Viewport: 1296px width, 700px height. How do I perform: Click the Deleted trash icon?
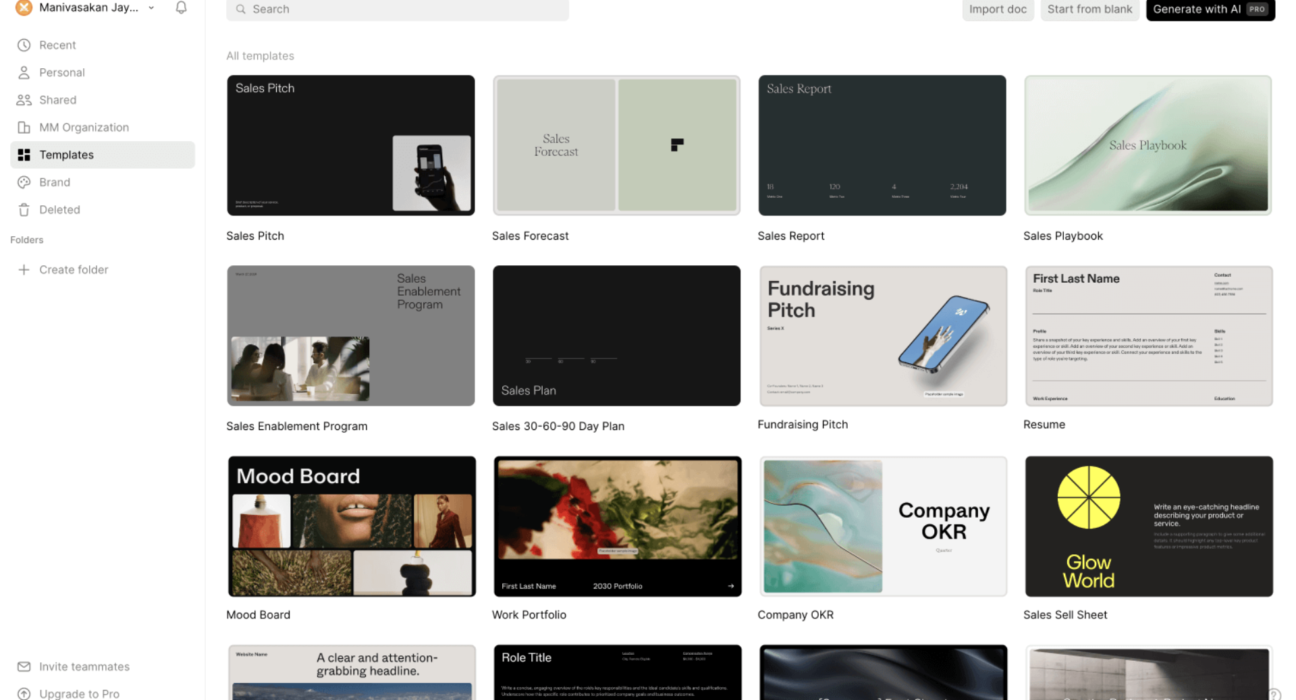[24, 210]
